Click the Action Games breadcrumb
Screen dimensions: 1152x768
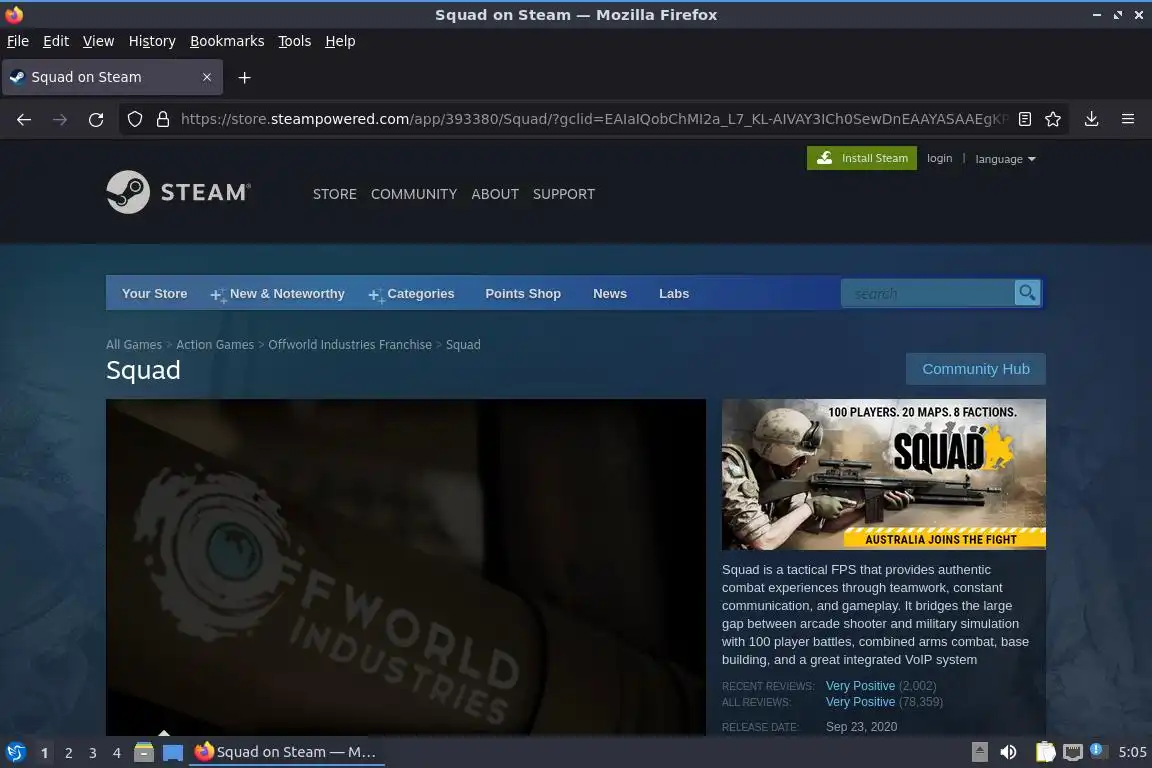(x=215, y=345)
